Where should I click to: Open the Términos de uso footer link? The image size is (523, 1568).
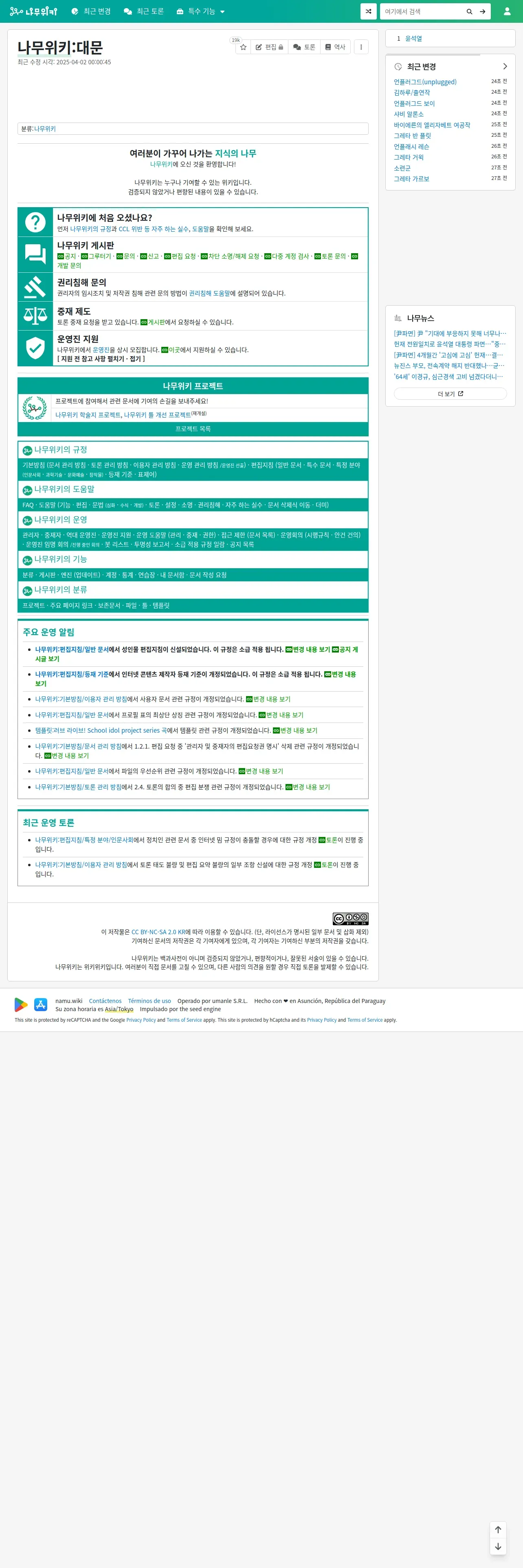tap(149, 1001)
